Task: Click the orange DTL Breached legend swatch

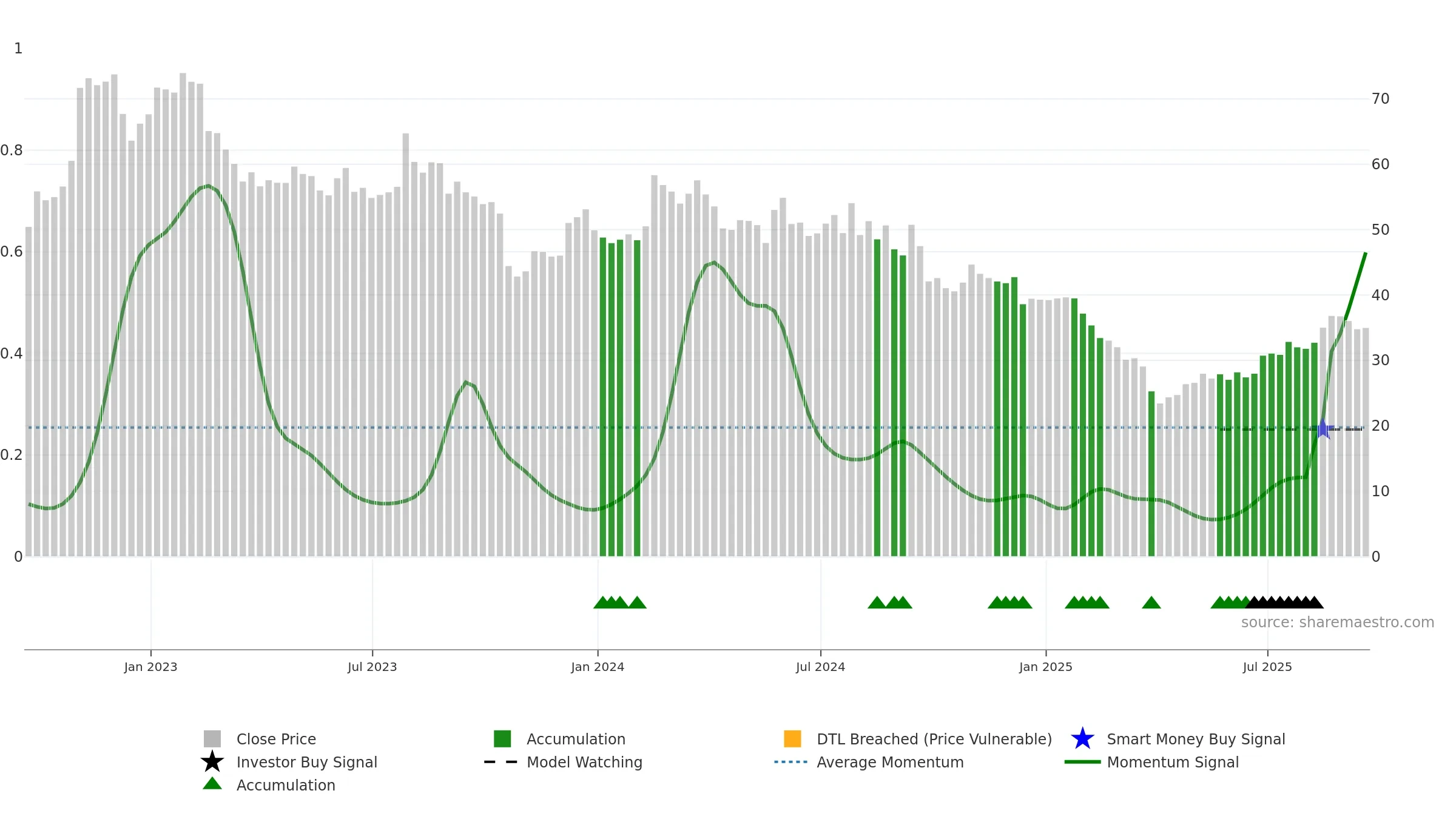Action: (x=792, y=738)
